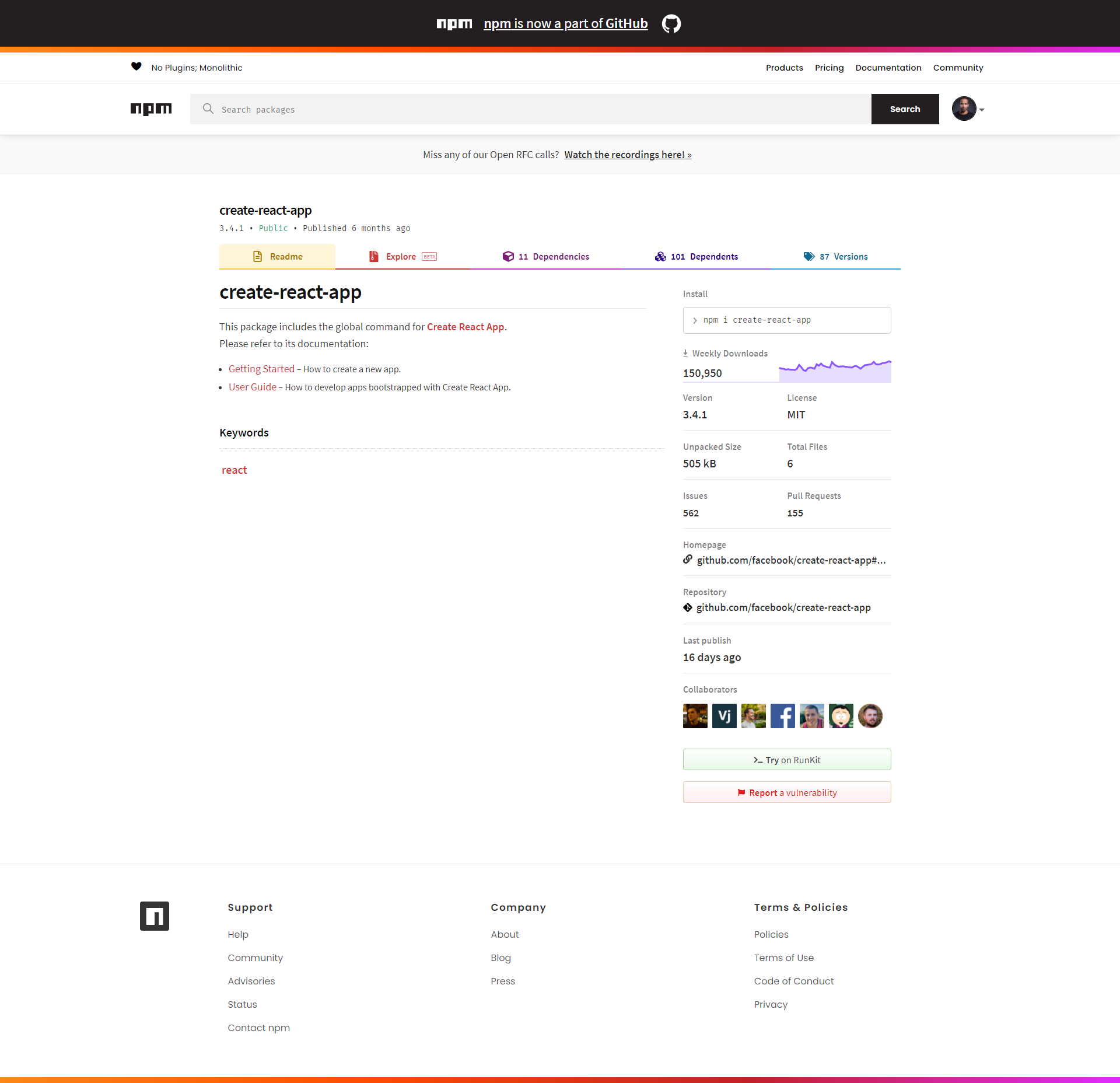Click the flame icon on the Explore tab
The image size is (1120, 1083).
373,256
